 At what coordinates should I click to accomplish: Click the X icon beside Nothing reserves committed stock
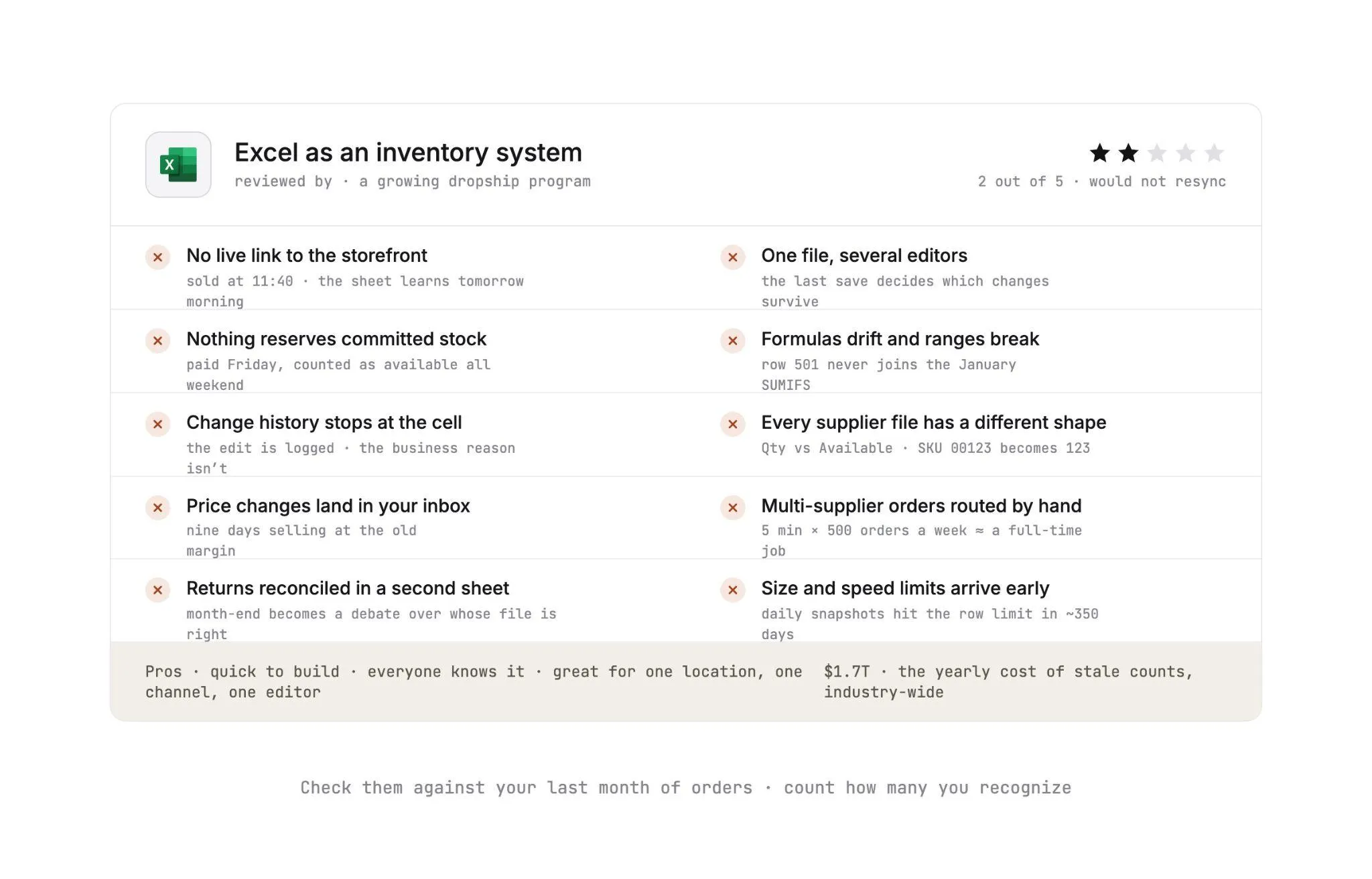click(x=158, y=341)
